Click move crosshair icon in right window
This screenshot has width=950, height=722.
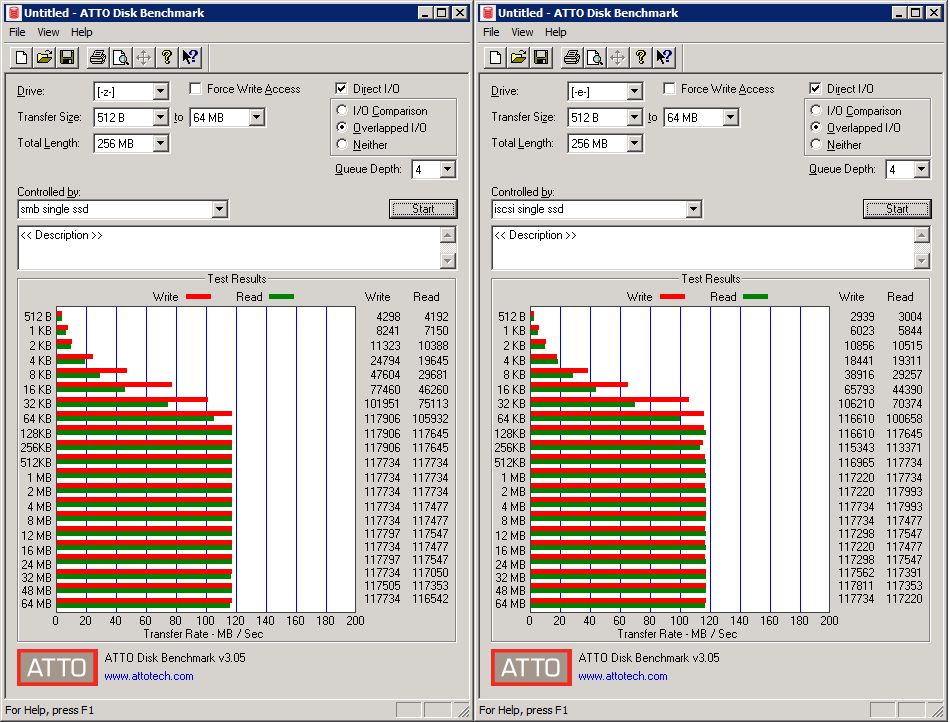(x=617, y=58)
